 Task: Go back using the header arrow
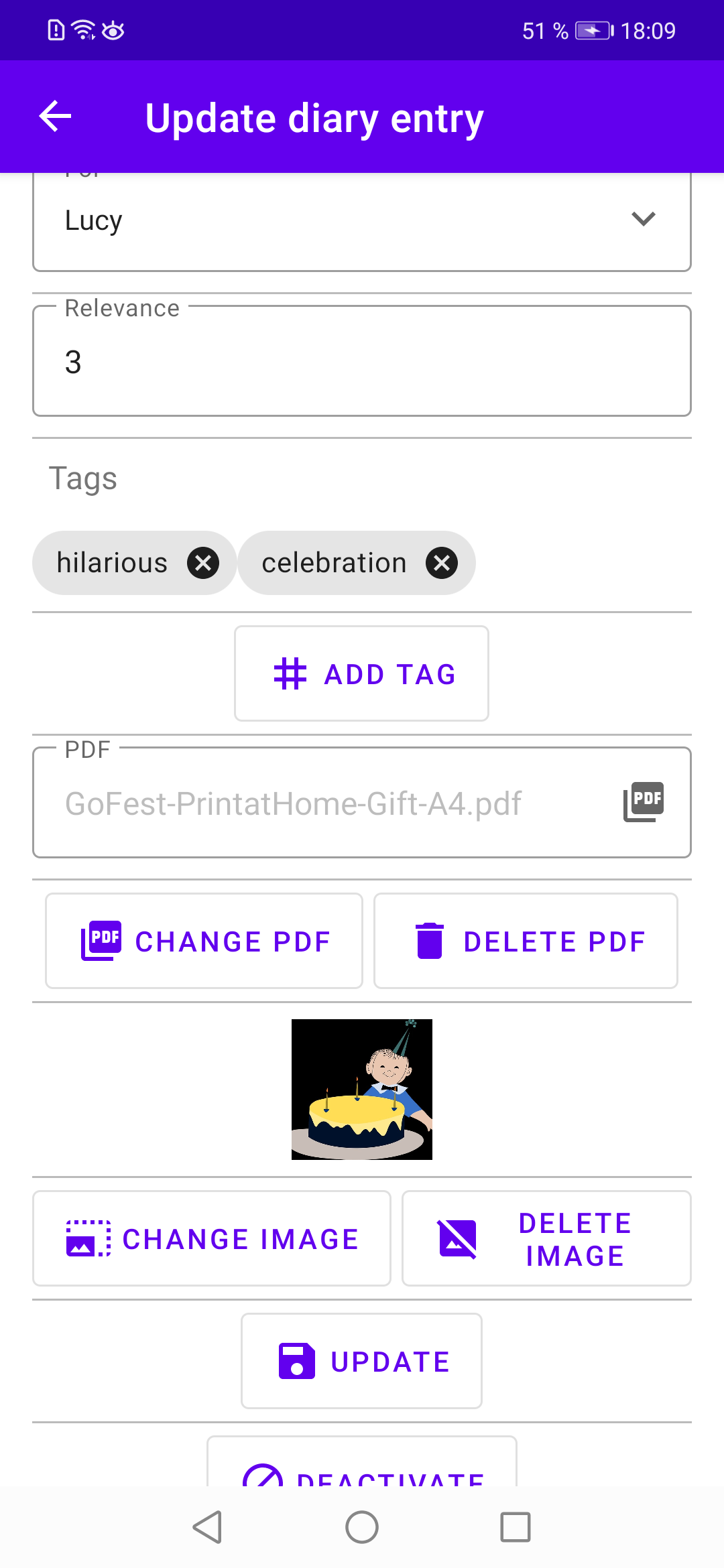pyautogui.click(x=56, y=117)
